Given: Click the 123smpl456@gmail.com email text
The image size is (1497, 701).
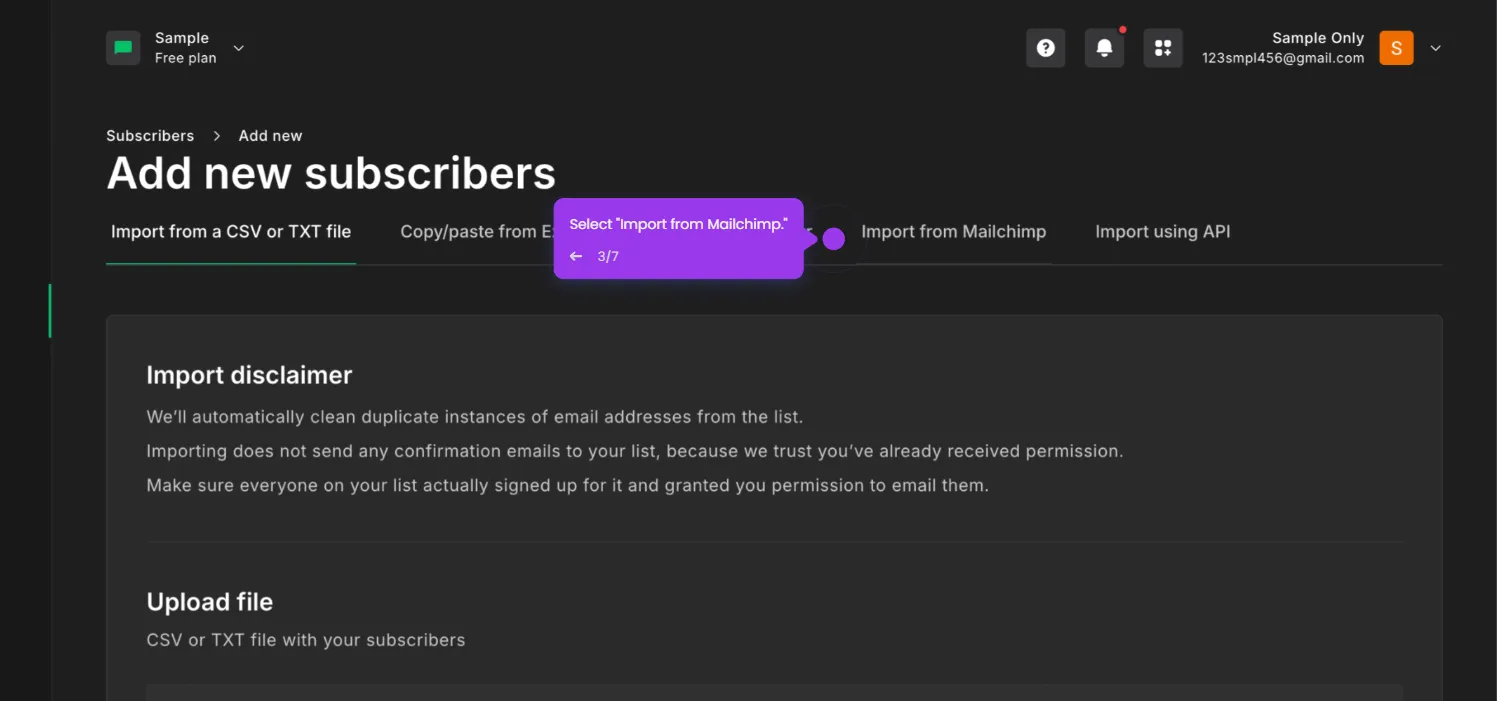Looking at the screenshot, I should pyautogui.click(x=1283, y=58).
